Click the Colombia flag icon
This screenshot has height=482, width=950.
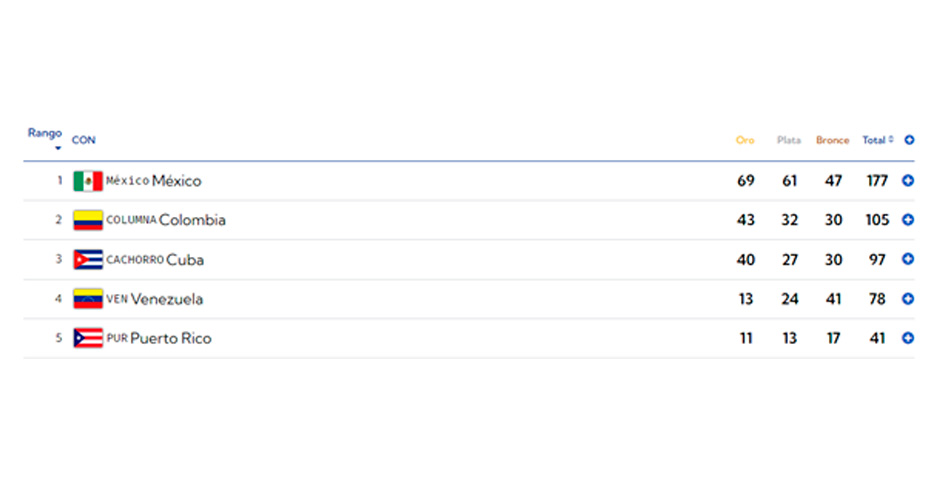coord(88,220)
